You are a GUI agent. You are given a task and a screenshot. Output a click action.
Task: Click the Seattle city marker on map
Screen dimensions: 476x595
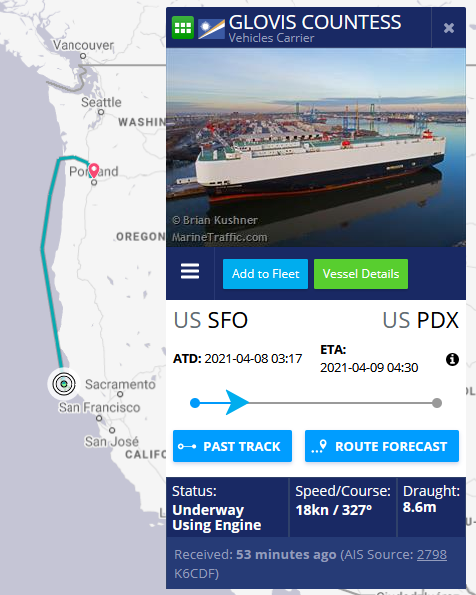(101, 112)
